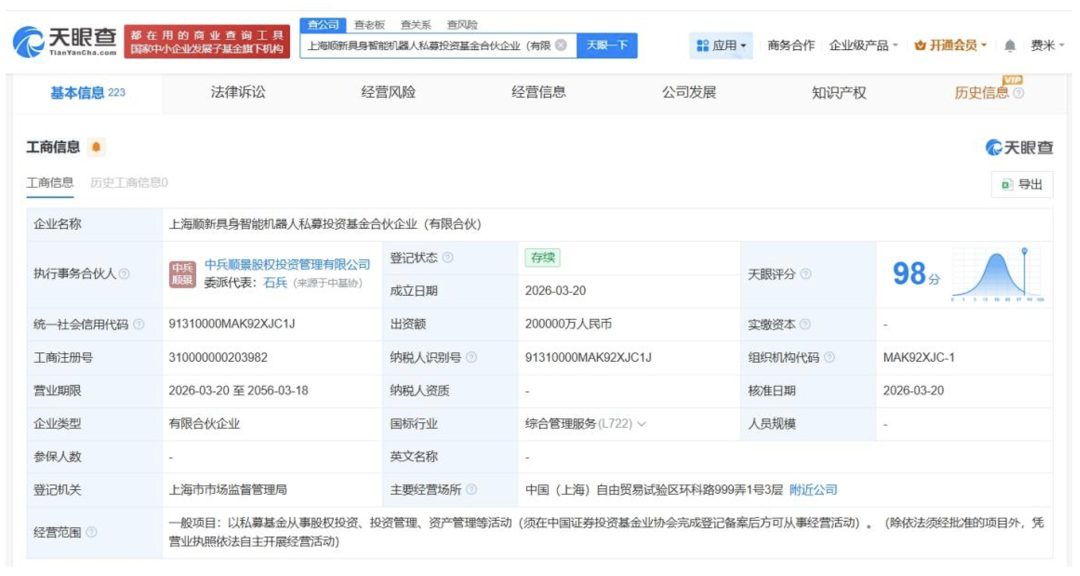Image resolution: width=1080 pixels, height=576 pixels.
Task: Click help icon next to 统一社会信用代码
Action: coord(138,324)
